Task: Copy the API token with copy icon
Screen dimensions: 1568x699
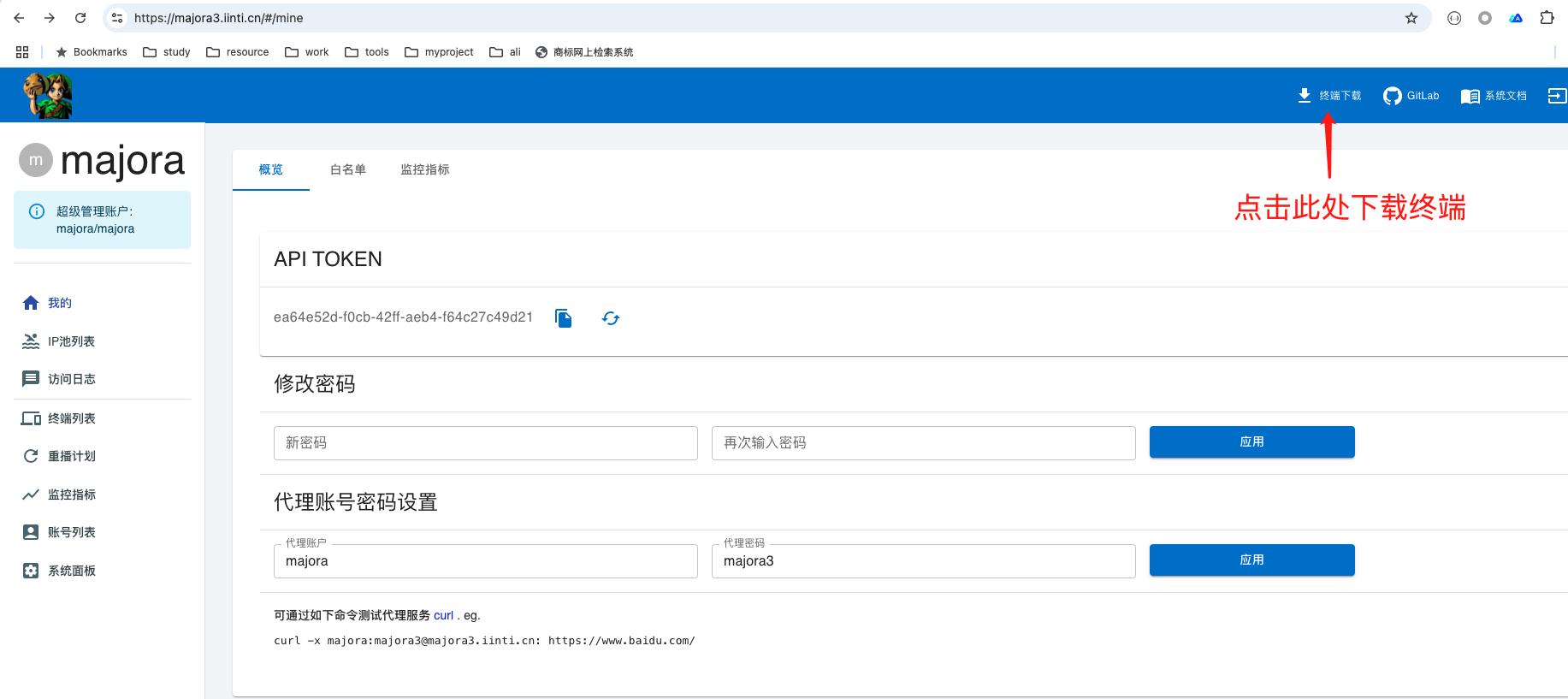Action: 563,318
